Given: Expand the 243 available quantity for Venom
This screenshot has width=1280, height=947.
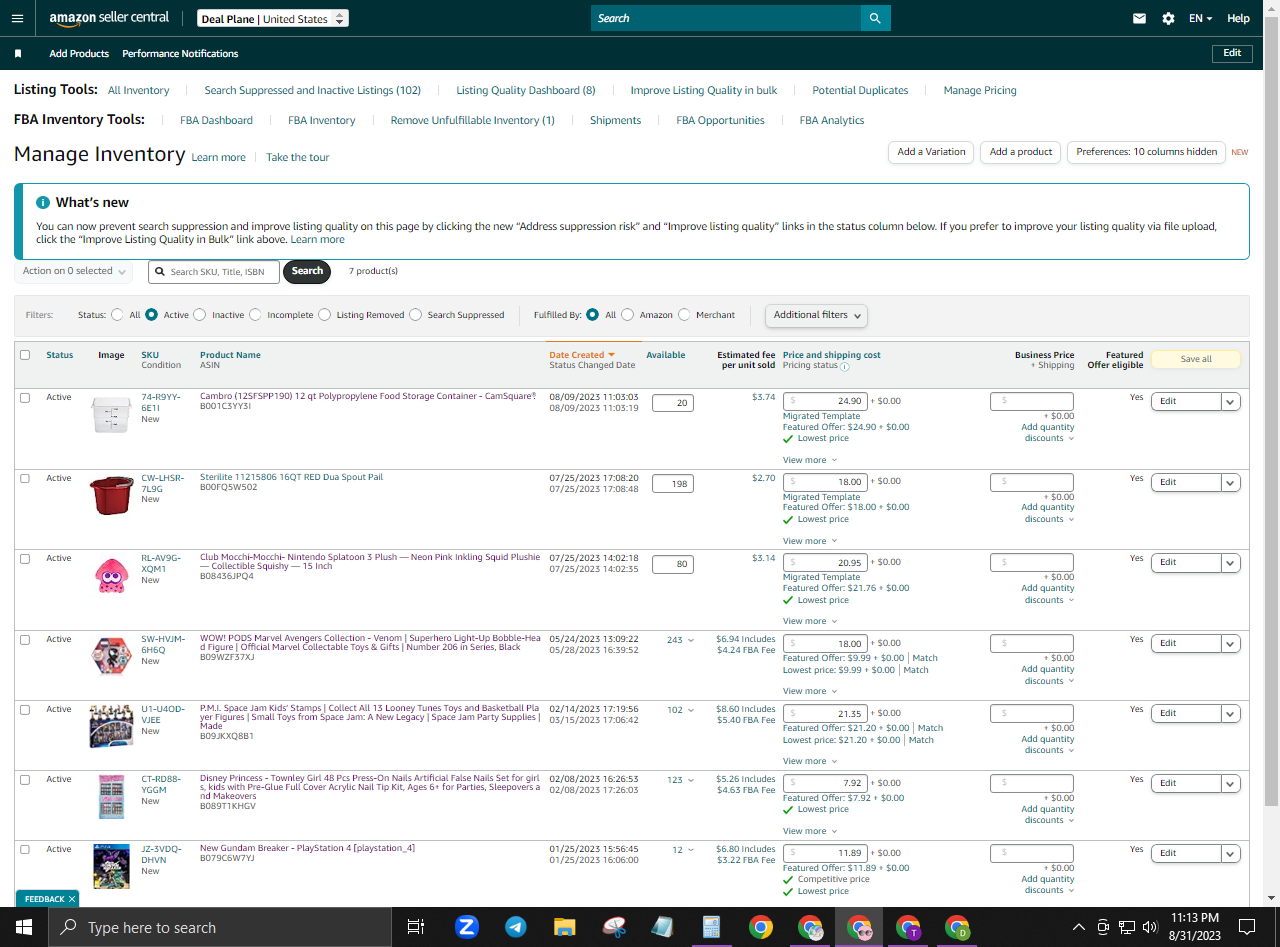Looking at the screenshot, I should [x=680, y=640].
